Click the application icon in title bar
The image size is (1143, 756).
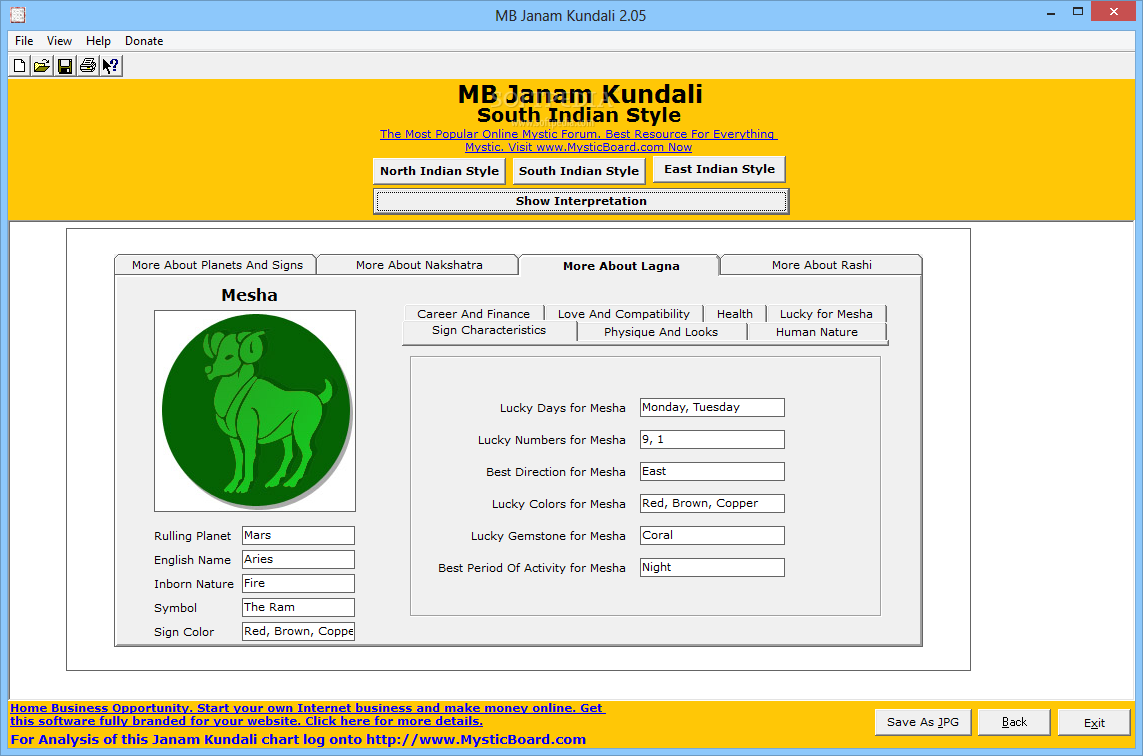coord(17,15)
